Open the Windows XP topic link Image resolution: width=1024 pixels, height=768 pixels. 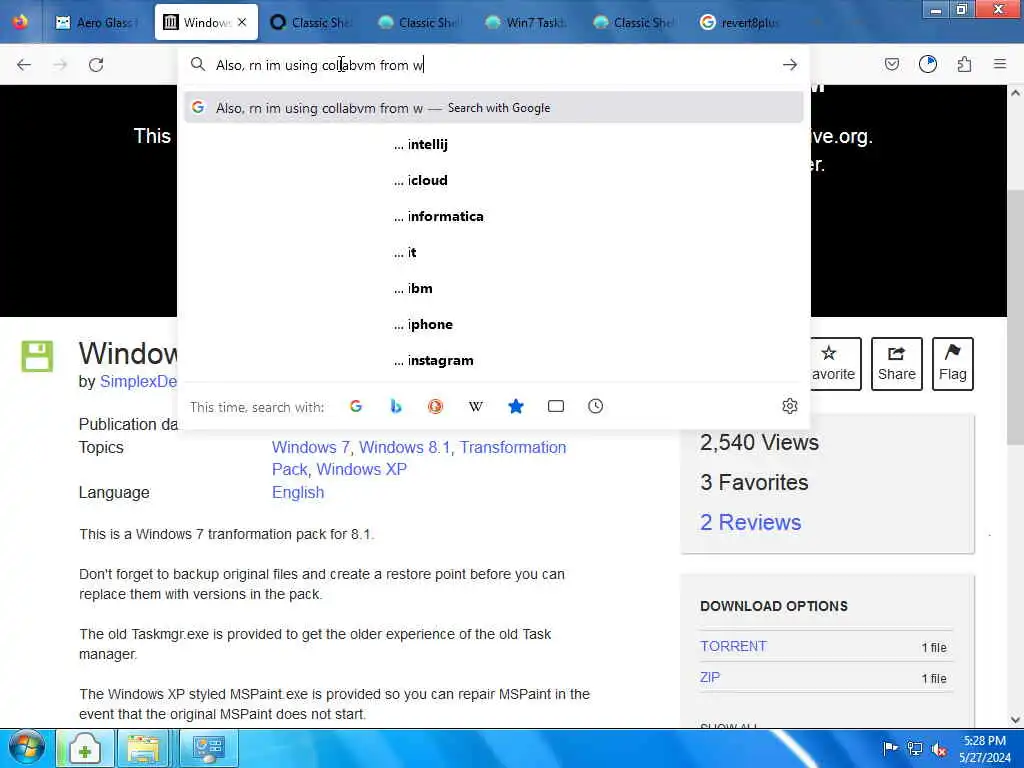click(362, 470)
